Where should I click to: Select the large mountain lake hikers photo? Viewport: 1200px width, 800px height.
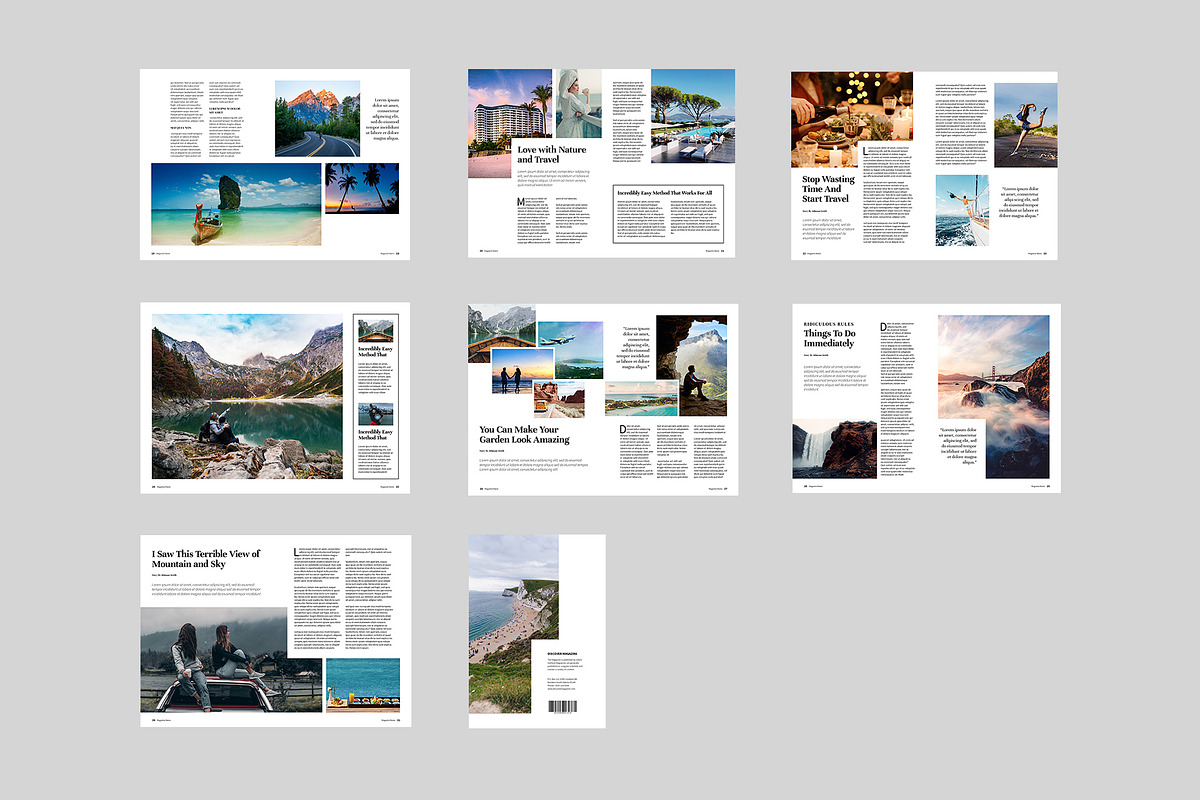point(247,396)
